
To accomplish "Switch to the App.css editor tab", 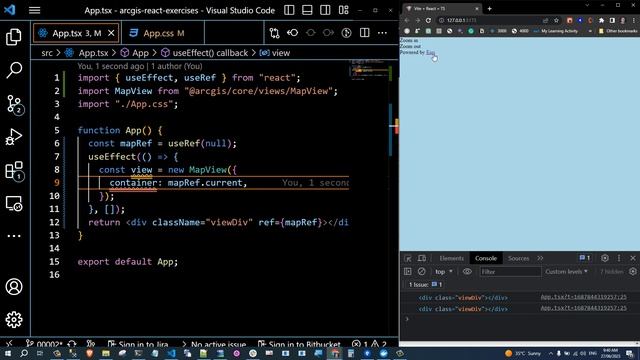I will [x=163, y=33].
